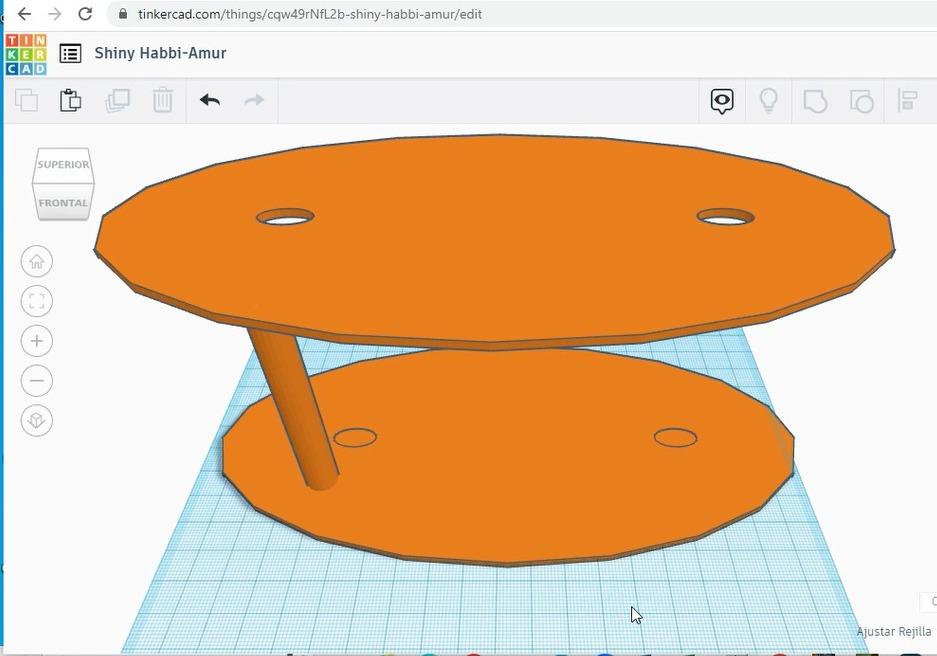This screenshot has width=937, height=656.
Task: Select the FRONTAL face of view cube
Action: tap(63, 203)
